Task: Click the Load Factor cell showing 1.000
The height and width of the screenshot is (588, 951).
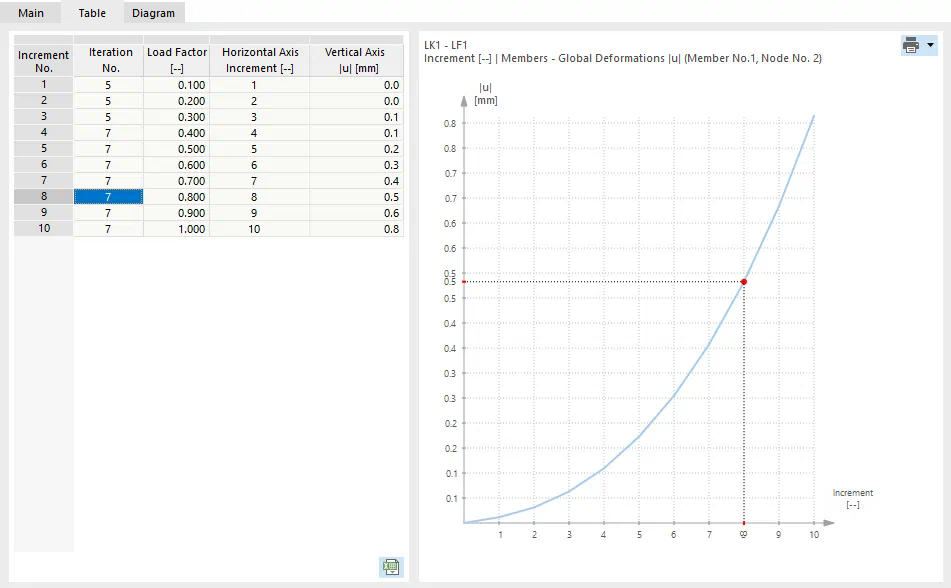Action: (192, 228)
